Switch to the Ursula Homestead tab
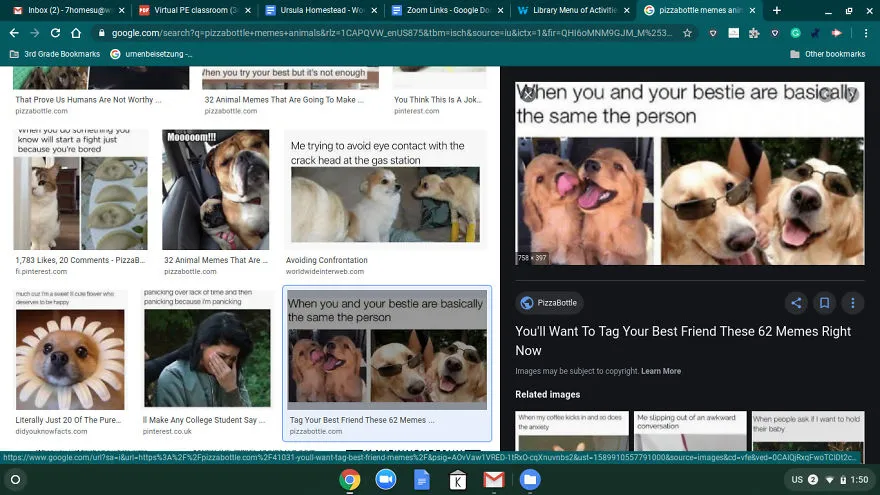 pos(321,10)
